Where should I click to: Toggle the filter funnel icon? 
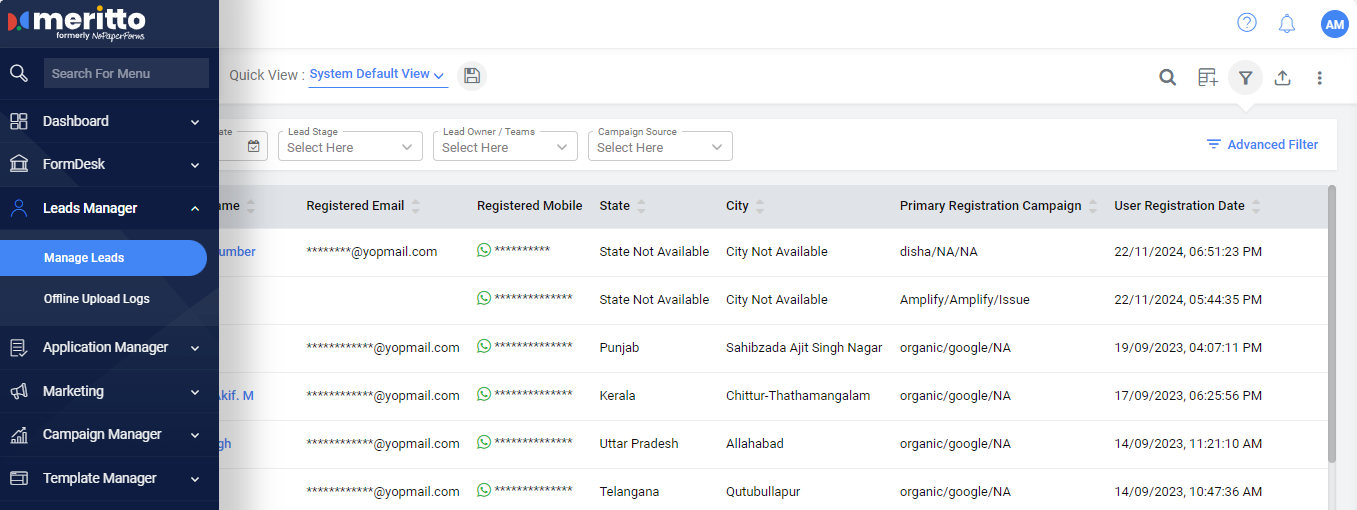pyautogui.click(x=1245, y=77)
